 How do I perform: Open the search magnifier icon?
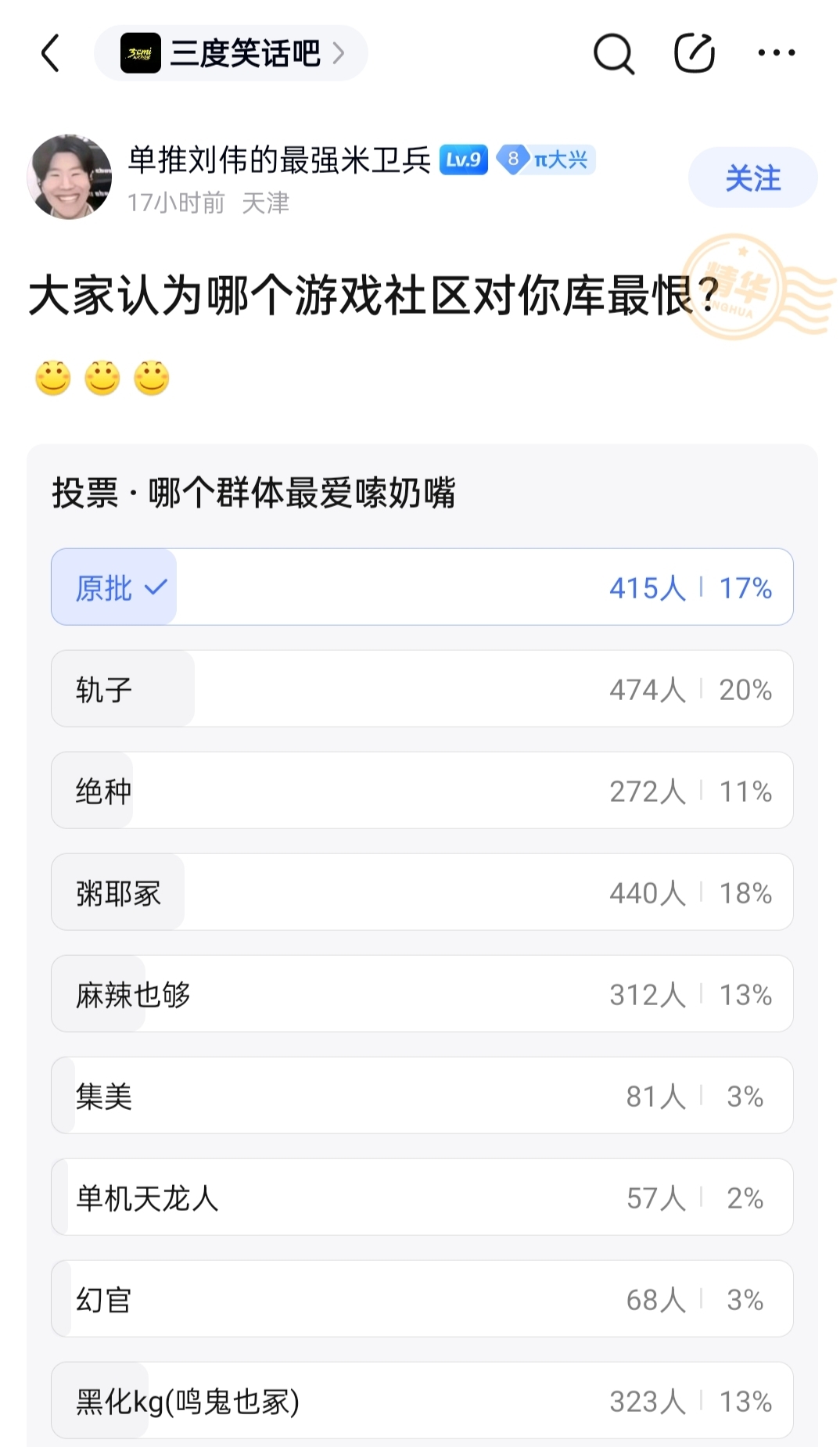pyautogui.click(x=614, y=53)
